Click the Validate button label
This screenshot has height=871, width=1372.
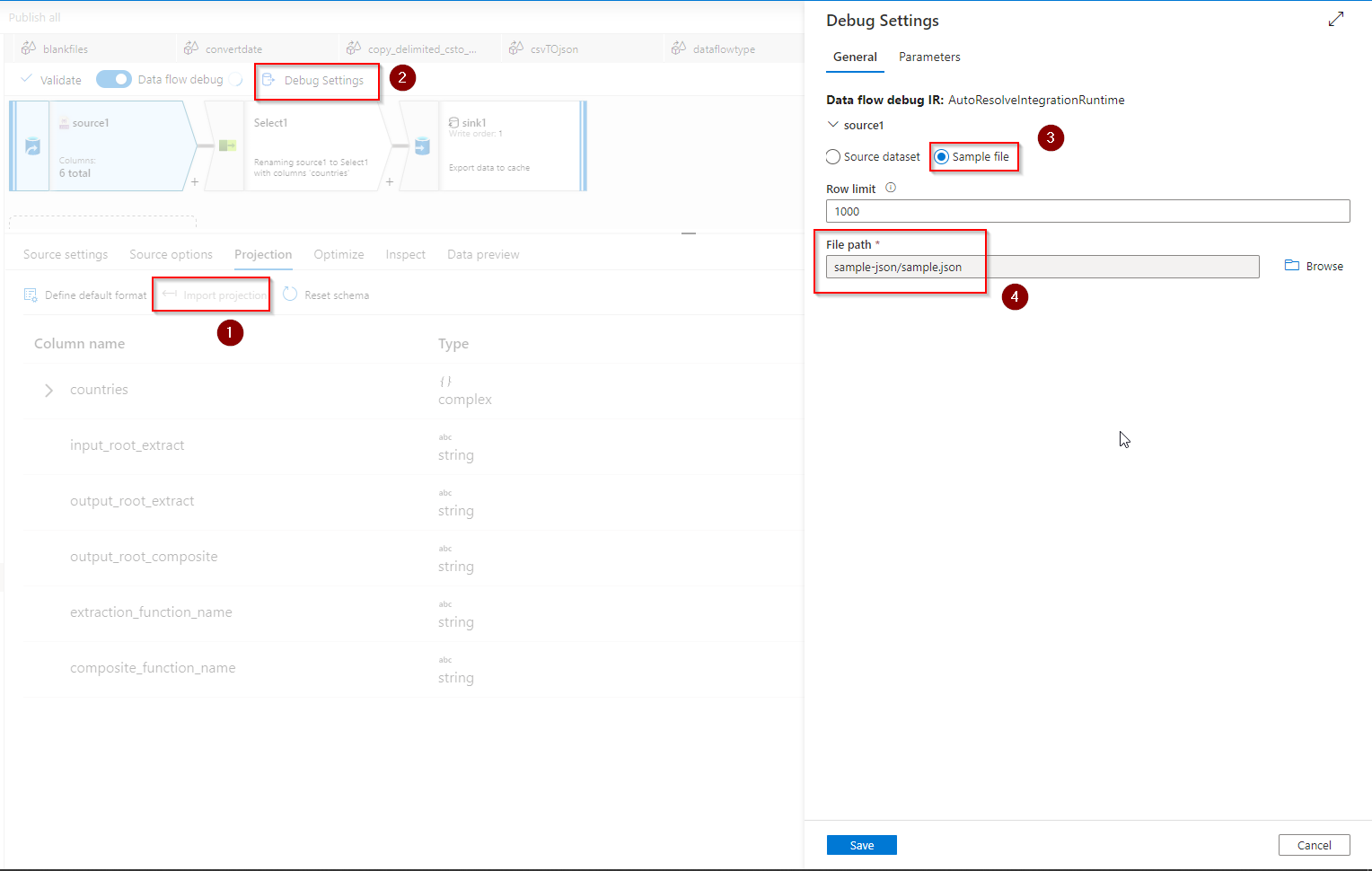[x=60, y=80]
